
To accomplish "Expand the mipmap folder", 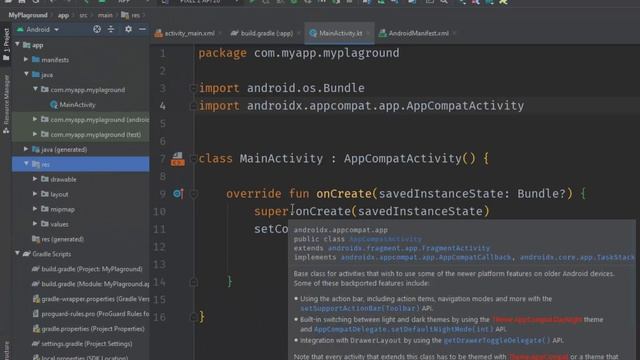I will coord(35,209).
